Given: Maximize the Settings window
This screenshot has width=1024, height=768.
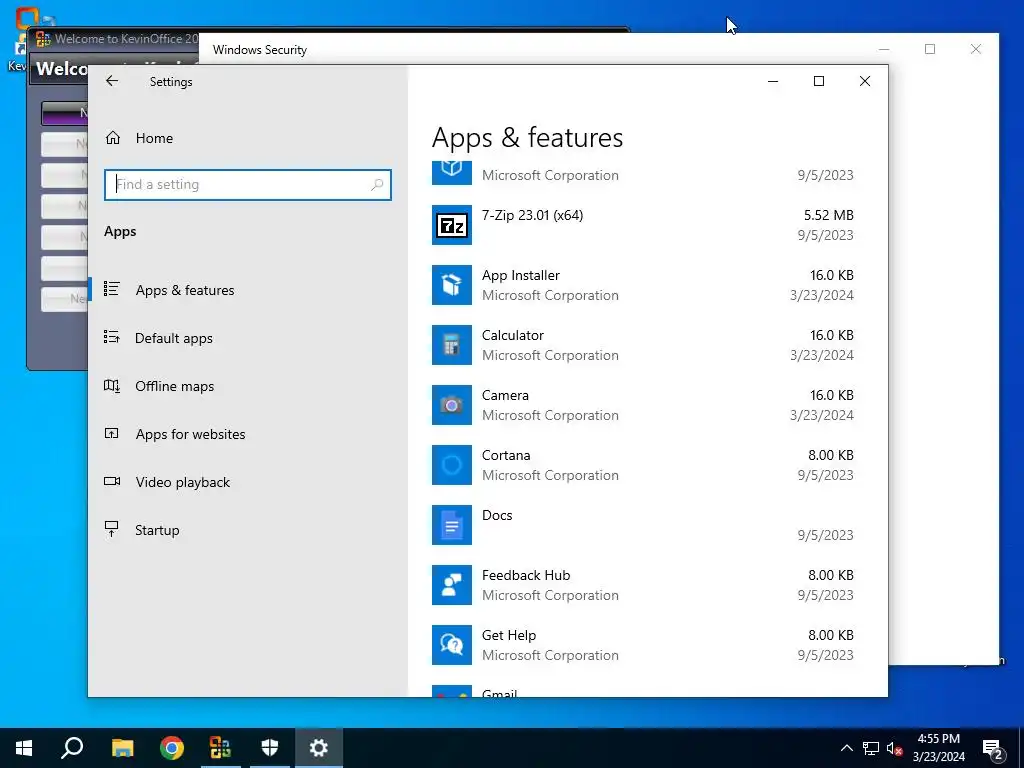Looking at the screenshot, I should tap(819, 81).
